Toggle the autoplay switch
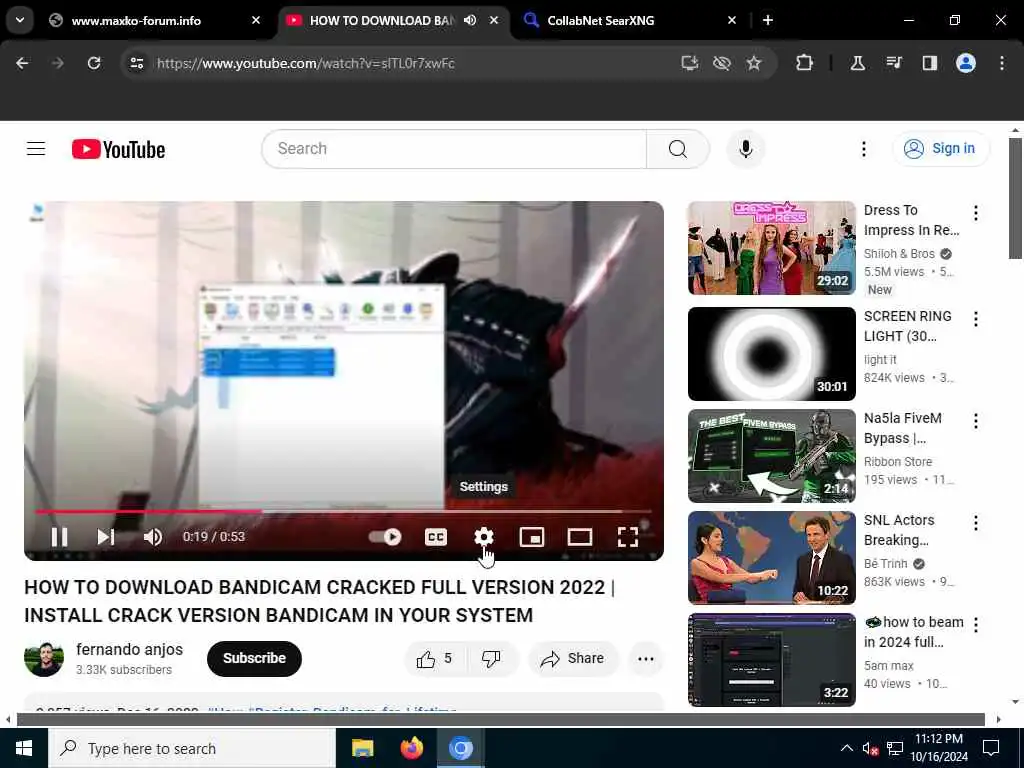This screenshot has height=768, width=1024. [x=385, y=537]
